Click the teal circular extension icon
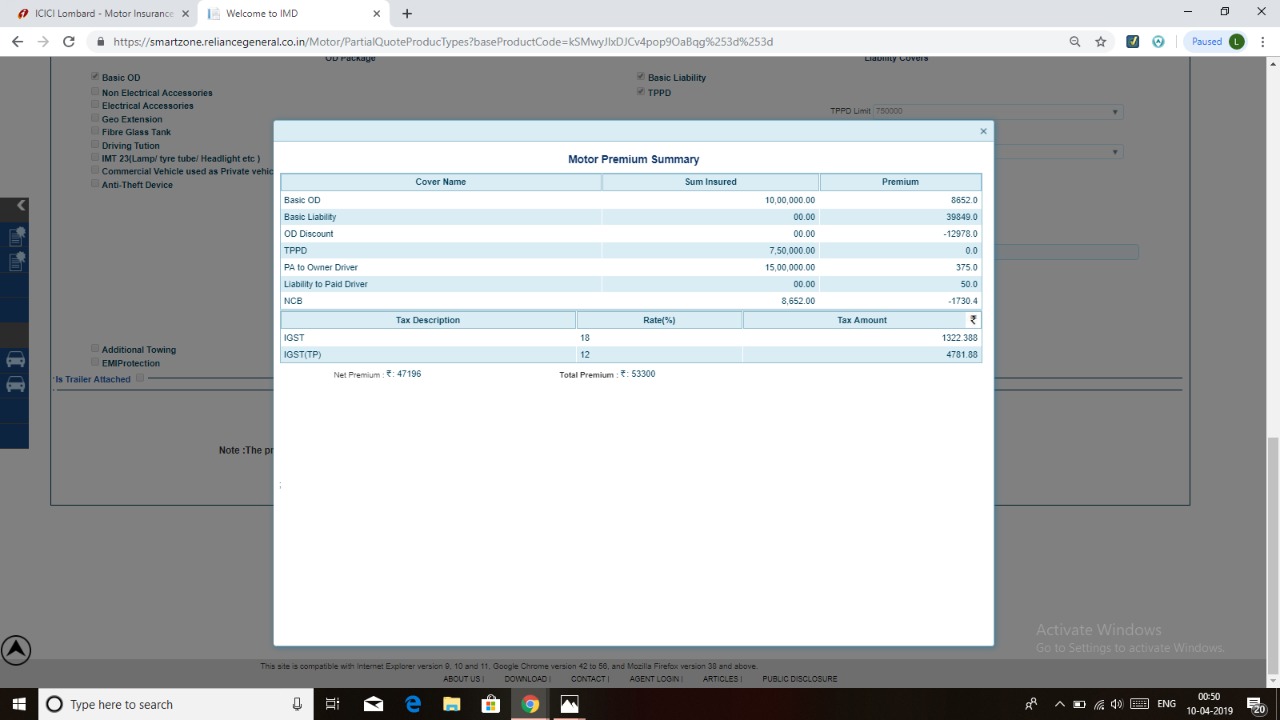 (1158, 42)
